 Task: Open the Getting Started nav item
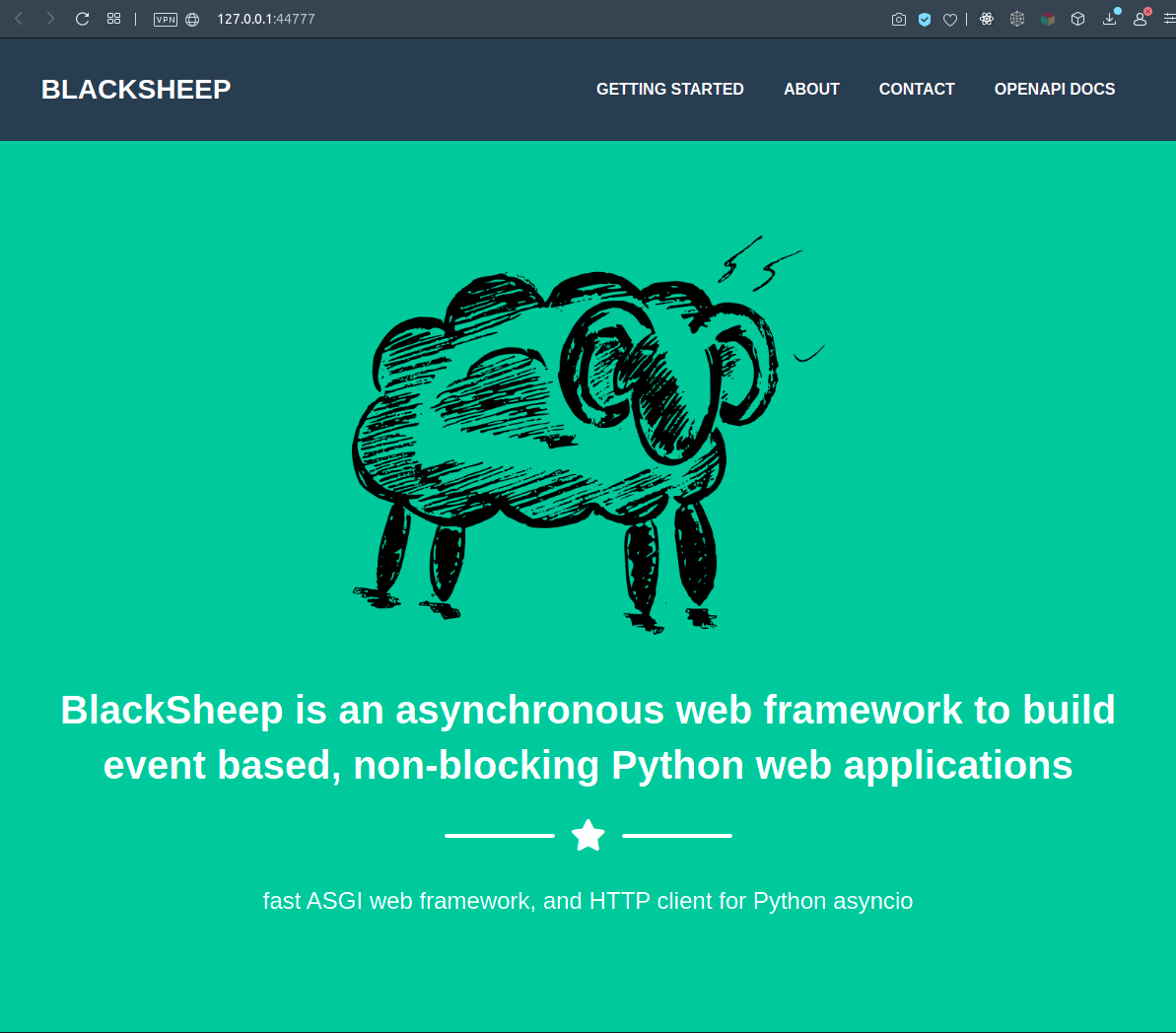669,89
